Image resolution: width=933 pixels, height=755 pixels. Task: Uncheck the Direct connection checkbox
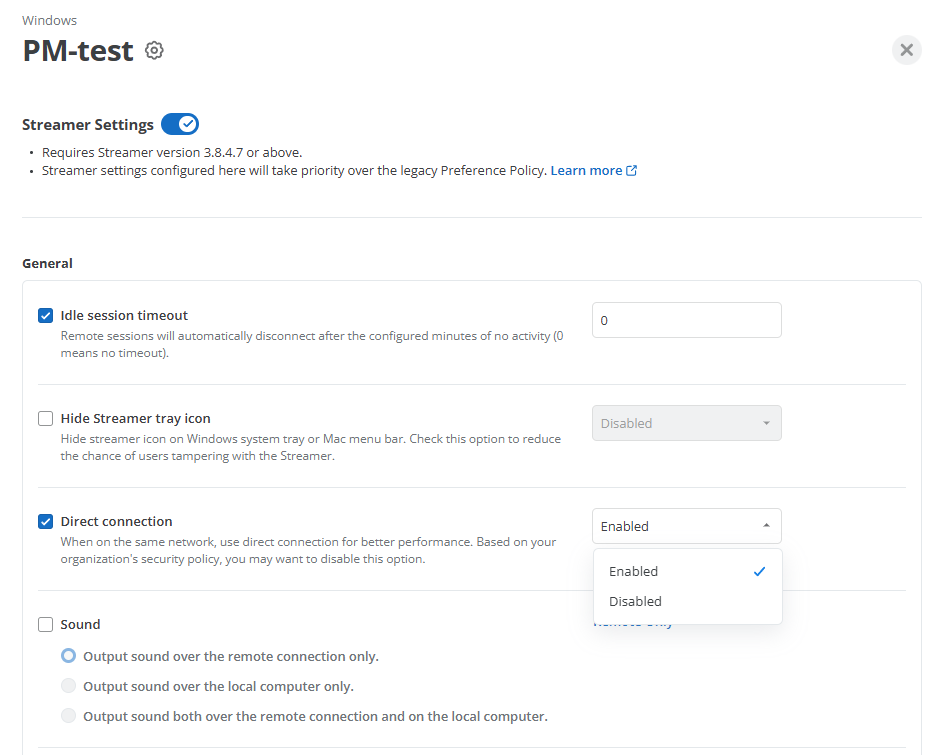coord(45,522)
